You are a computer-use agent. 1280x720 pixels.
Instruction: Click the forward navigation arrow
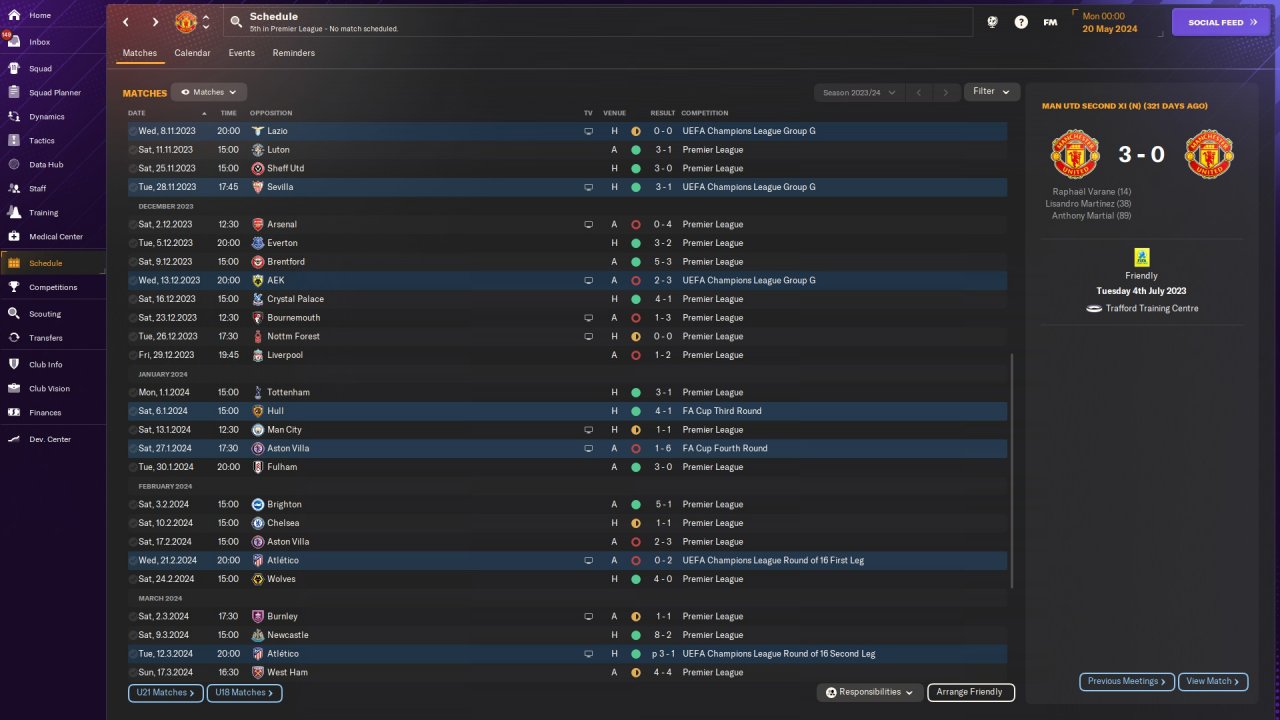tap(155, 22)
